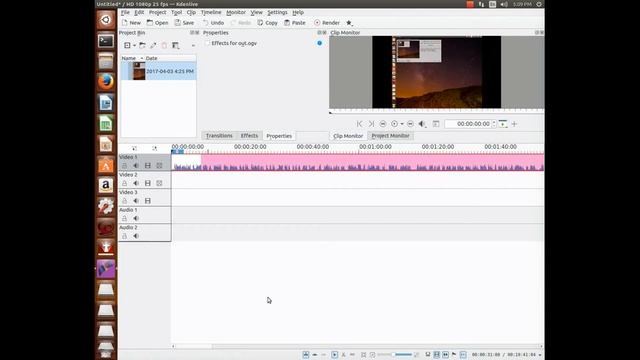
Task: Hide video on Video 3 track
Action: pyautogui.click(x=148, y=201)
